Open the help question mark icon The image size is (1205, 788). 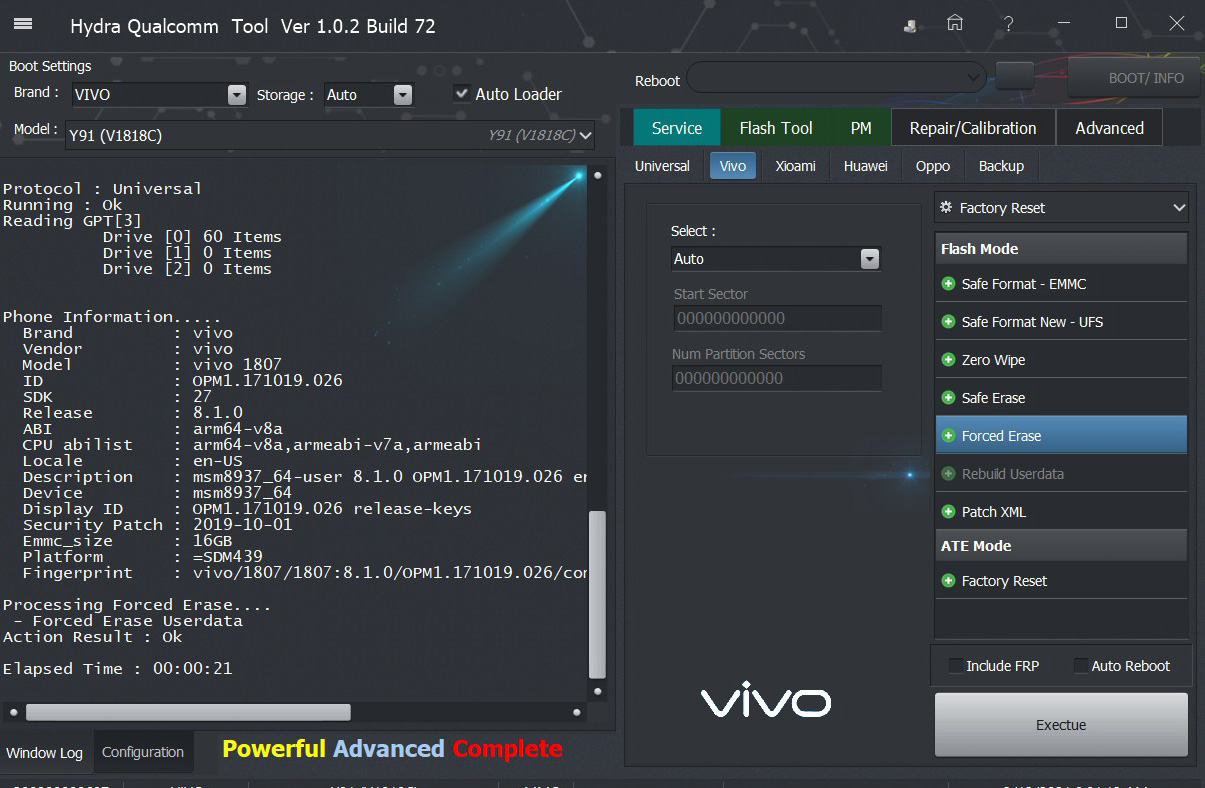point(1010,23)
